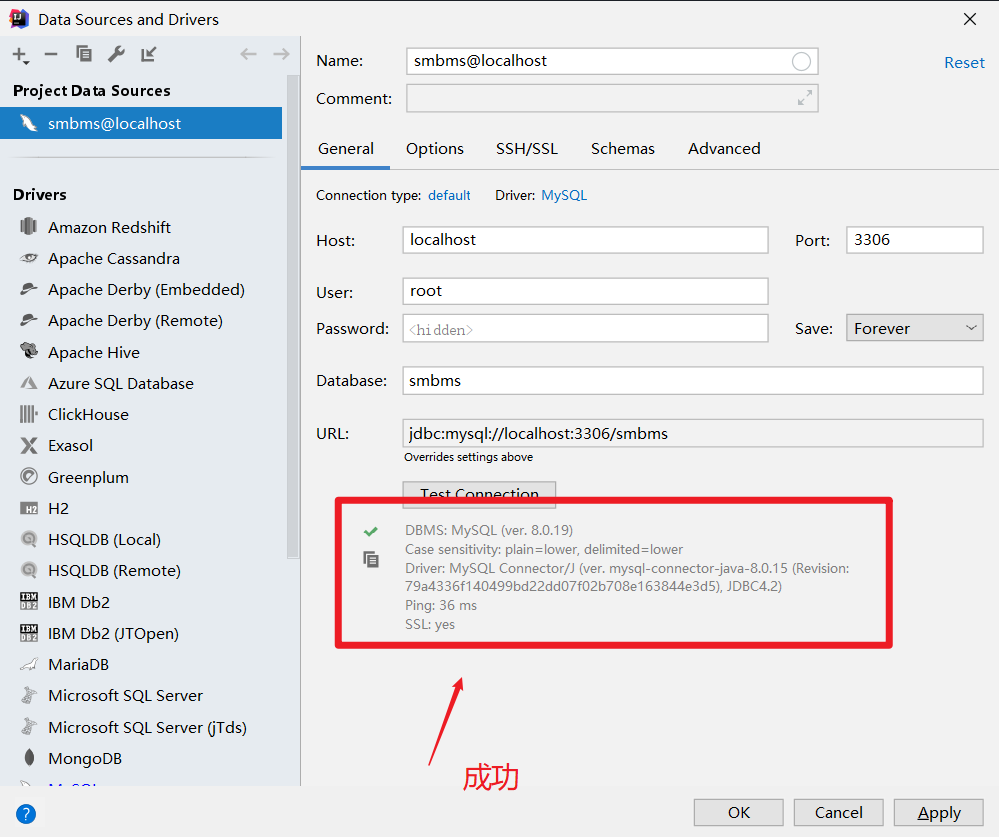
Task: Click the Port field showing 3306
Action: point(914,240)
